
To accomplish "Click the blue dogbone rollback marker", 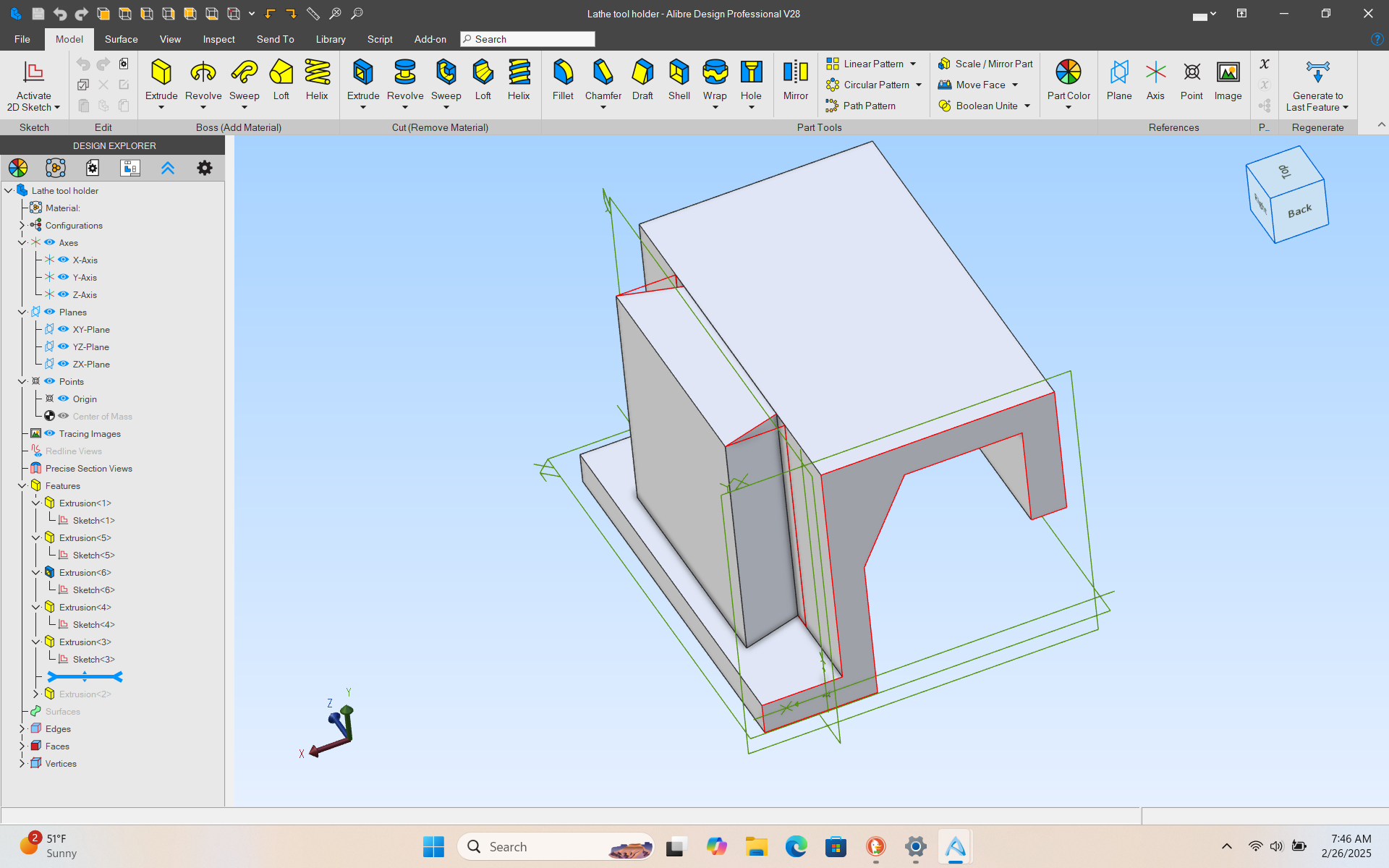I will click(x=85, y=676).
